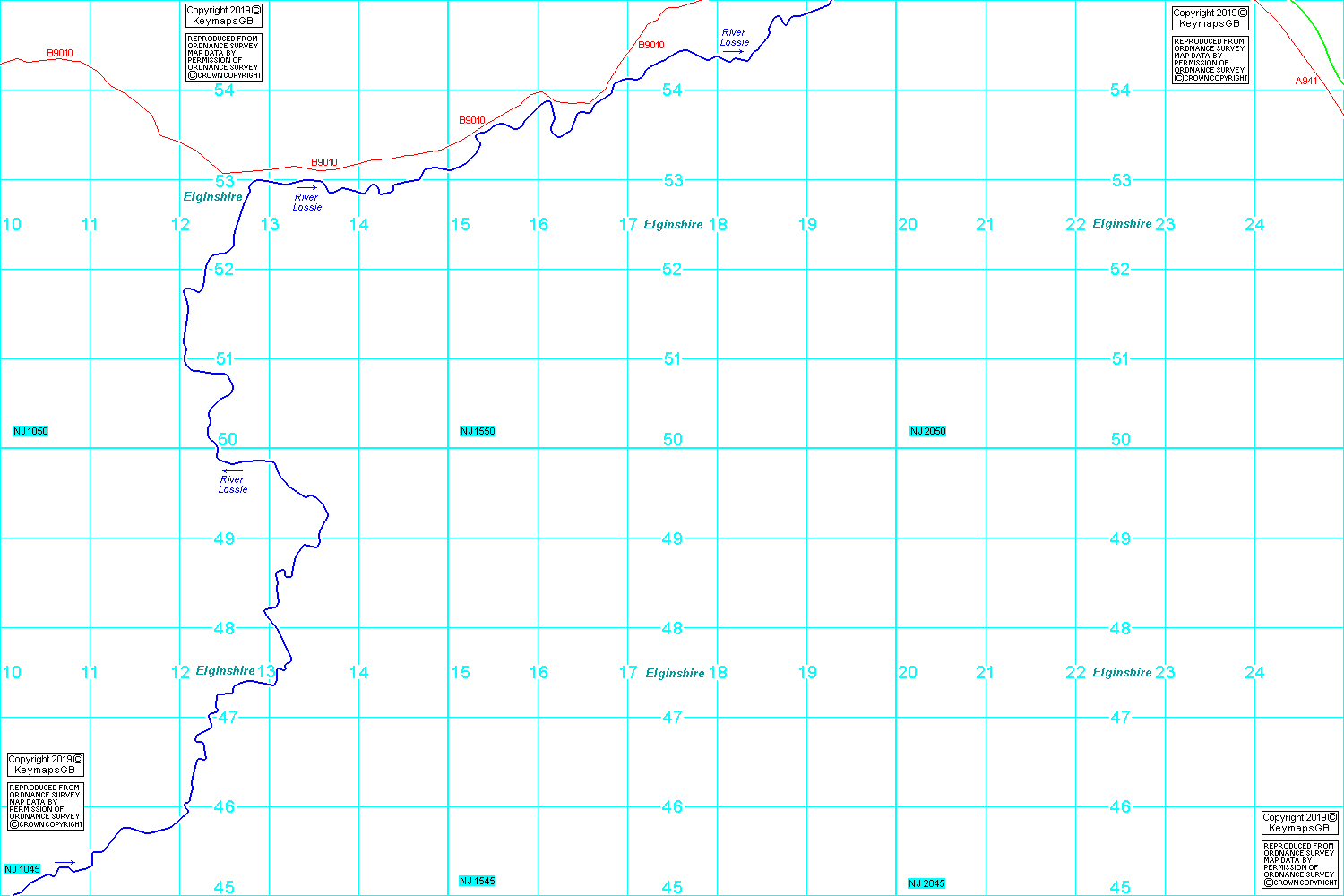The image size is (1344, 896).
Task: Click River Lossie label with arrow beneath it
Action: (x=734, y=37)
